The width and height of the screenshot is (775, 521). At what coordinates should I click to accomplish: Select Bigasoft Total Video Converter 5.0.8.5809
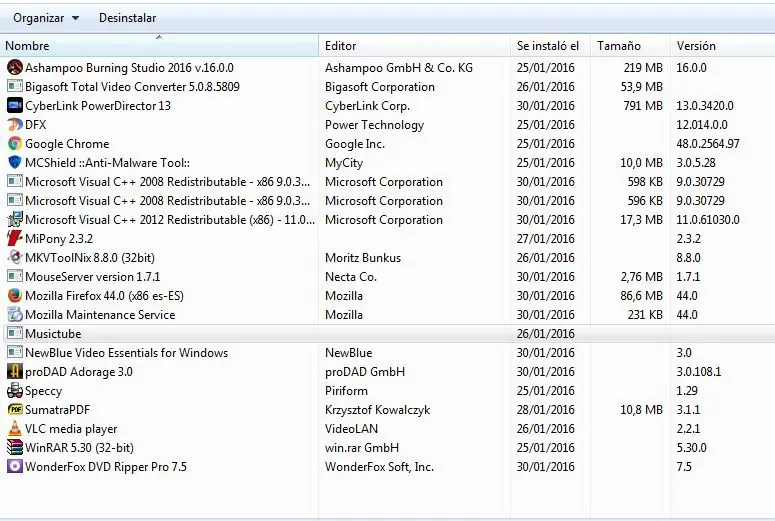[x=132, y=87]
